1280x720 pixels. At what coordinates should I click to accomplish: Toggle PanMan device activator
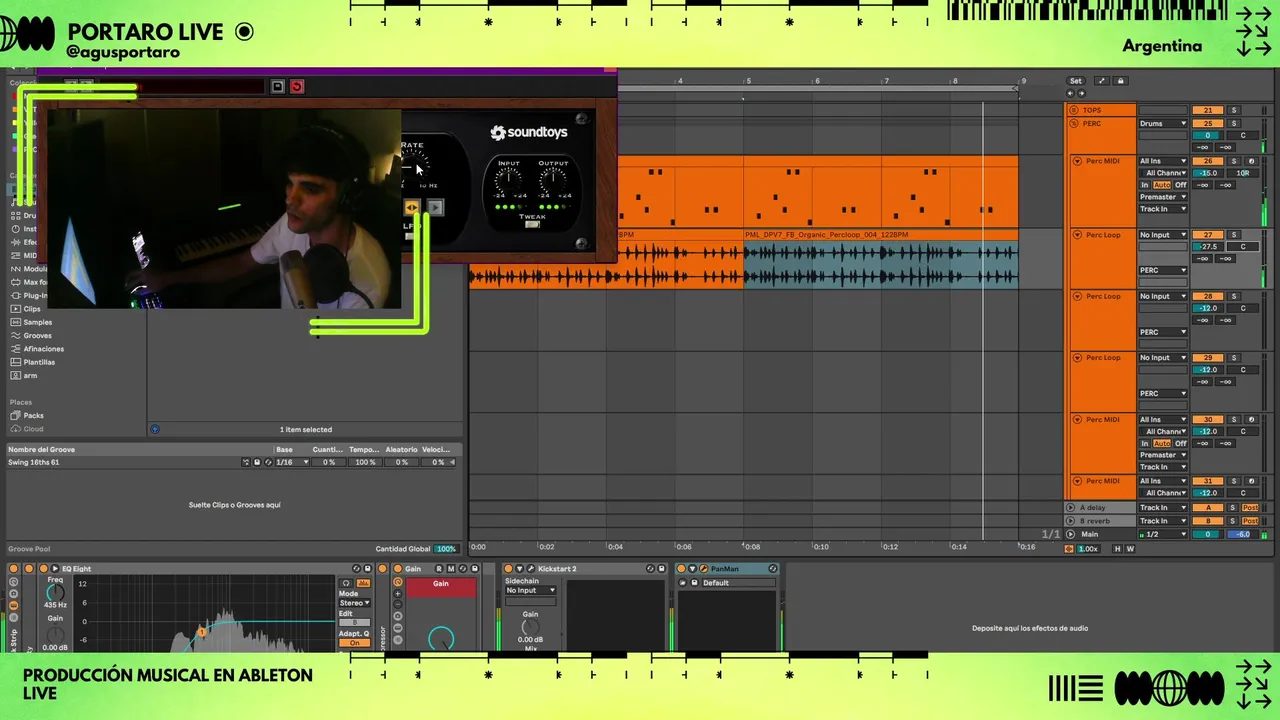click(x=681, y=569)
